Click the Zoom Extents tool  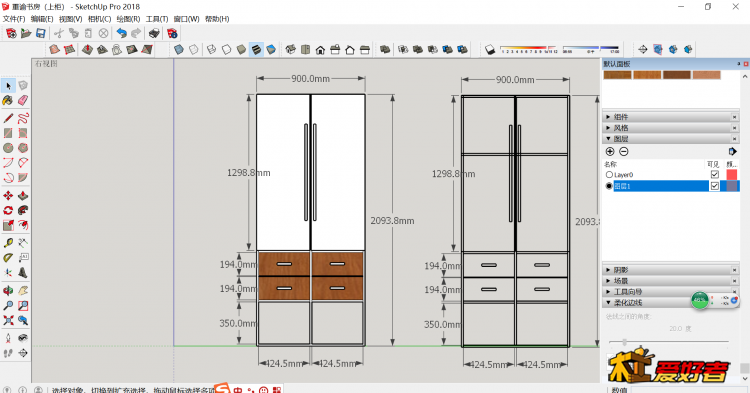click(x=8, y=320)
